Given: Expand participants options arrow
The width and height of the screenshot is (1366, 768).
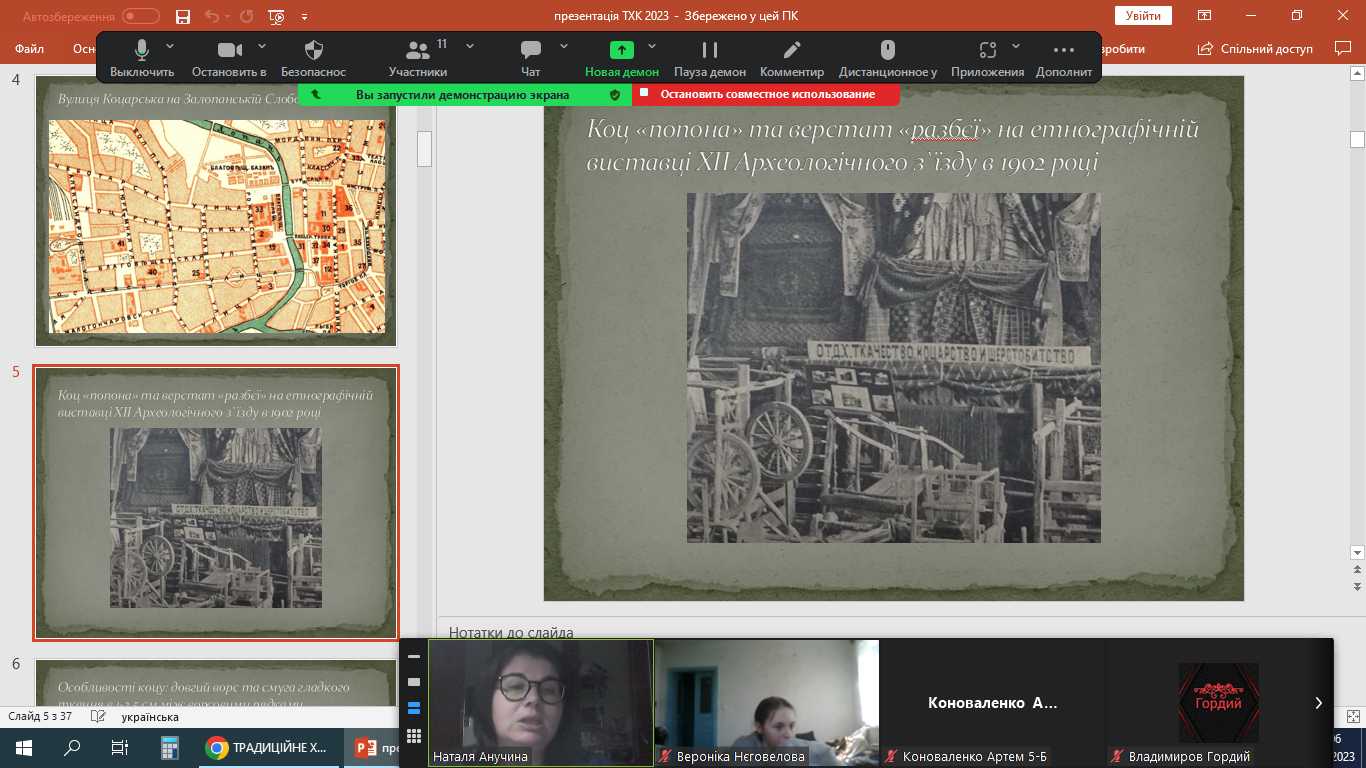Looking at the screenshot, I should tap(470, 46).
